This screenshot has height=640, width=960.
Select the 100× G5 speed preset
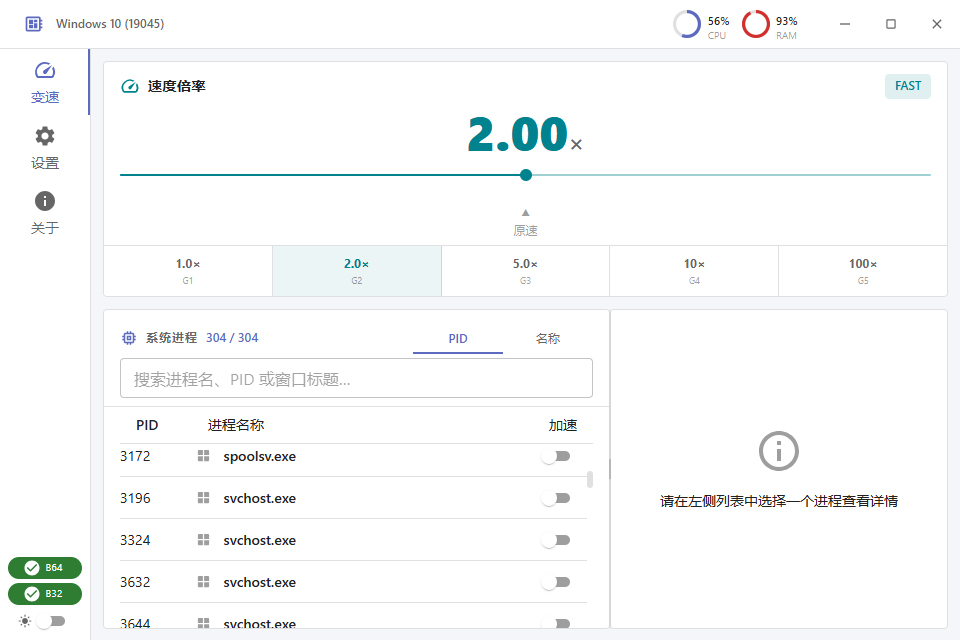point(863,271)
